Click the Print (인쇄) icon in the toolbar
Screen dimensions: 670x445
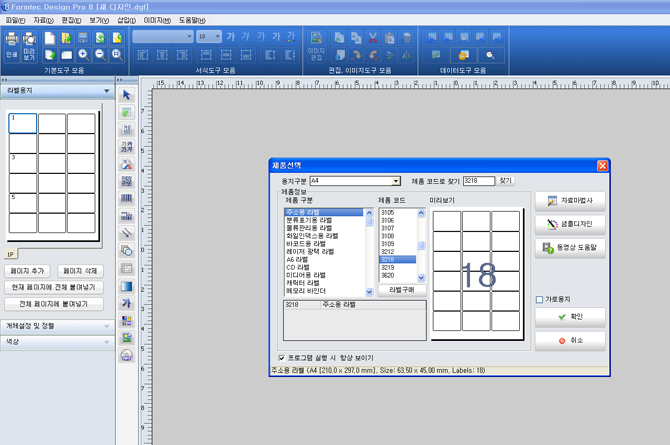tap(12, 46)
